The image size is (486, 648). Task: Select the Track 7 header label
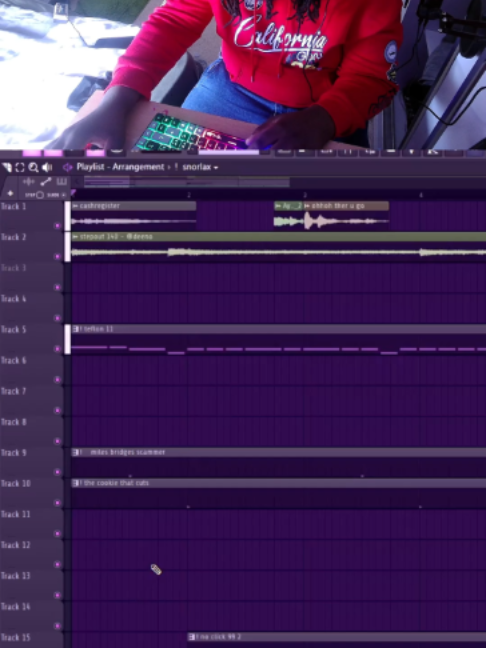pyautogui.click(x=13, y=391)
